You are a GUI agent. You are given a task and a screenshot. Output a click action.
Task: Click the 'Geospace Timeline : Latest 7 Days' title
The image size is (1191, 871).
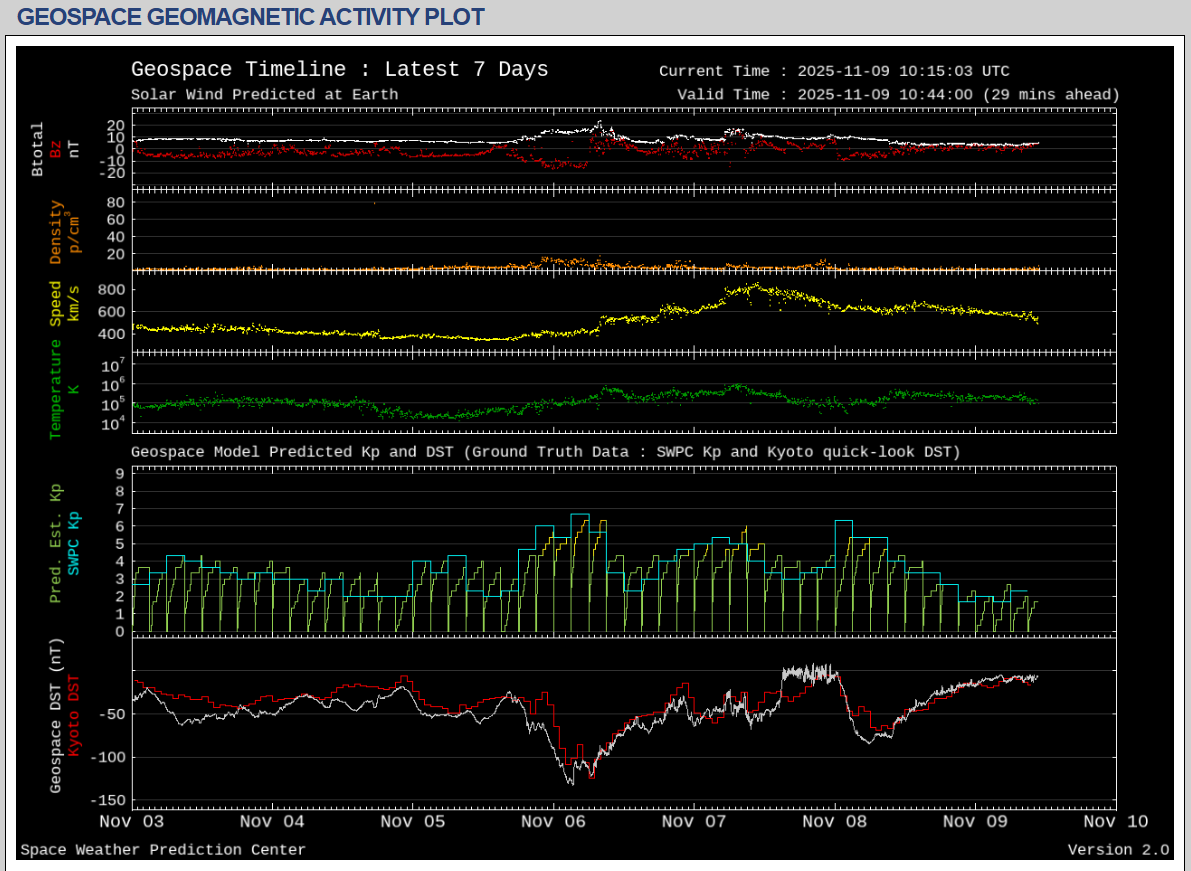tap(339, 69)
